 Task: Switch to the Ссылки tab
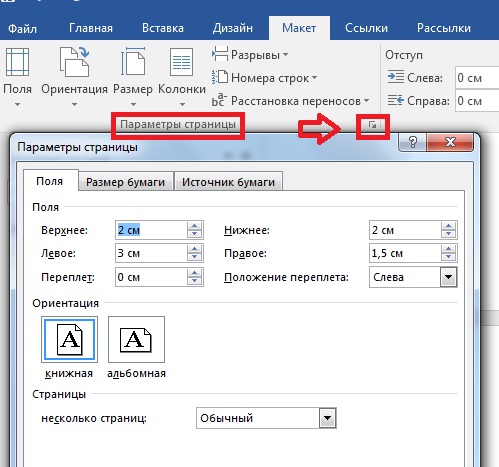(x=366, y=28)
